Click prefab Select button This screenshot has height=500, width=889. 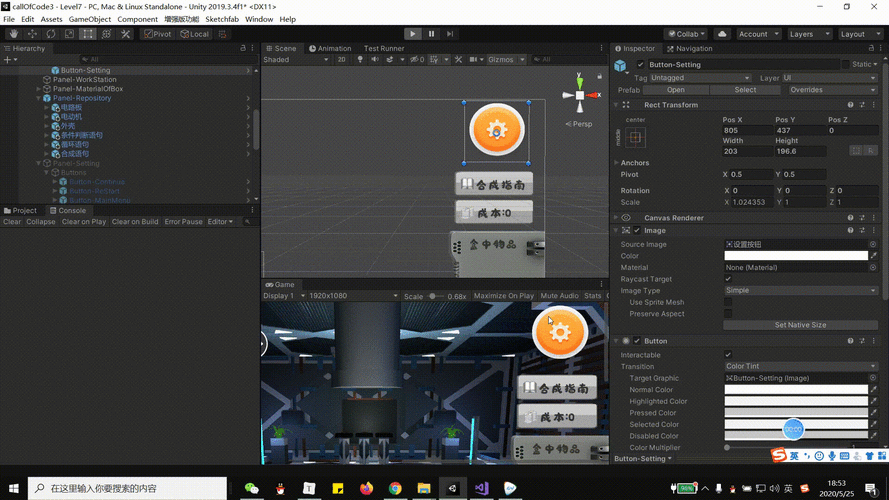(x=745, y=90)
